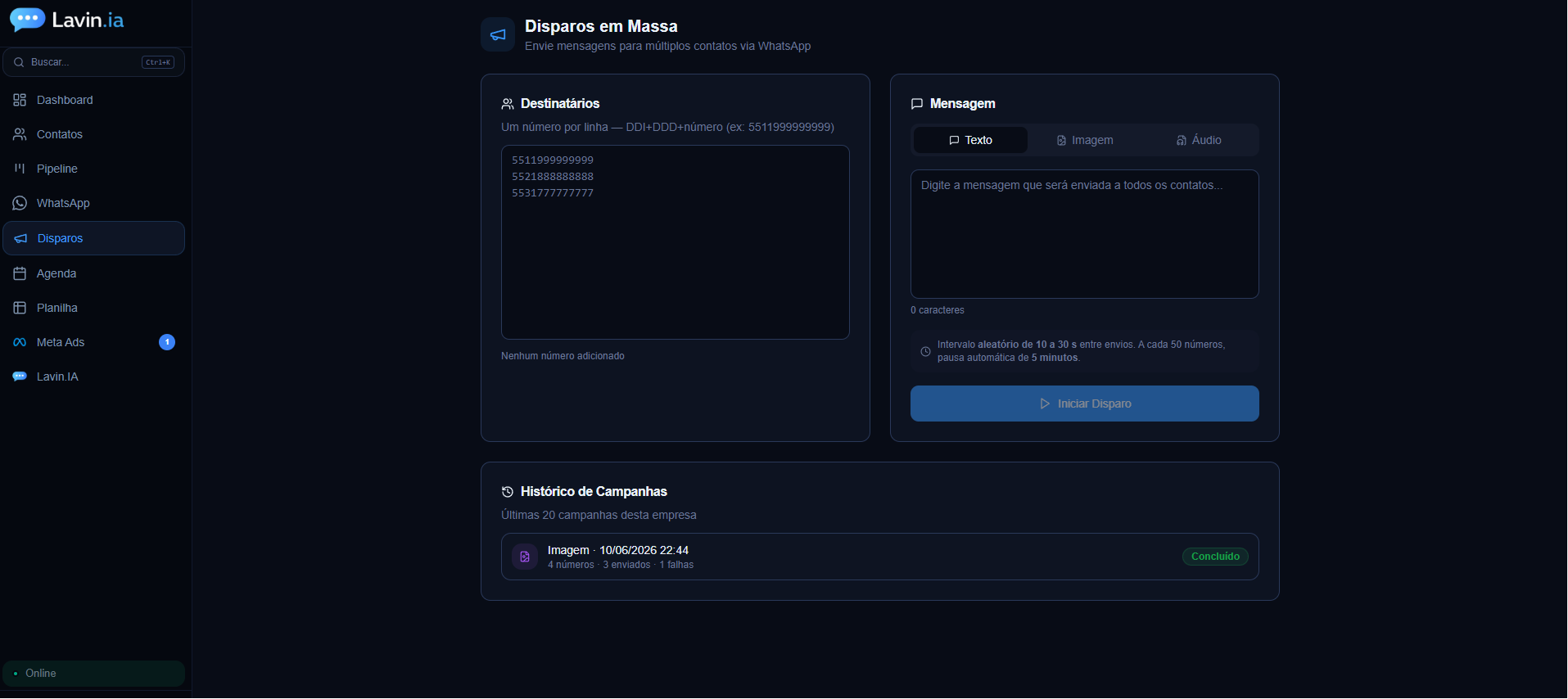Click the Ctrl+K shortcut badge
This screenshot has width=1568, height=699.
158,62
